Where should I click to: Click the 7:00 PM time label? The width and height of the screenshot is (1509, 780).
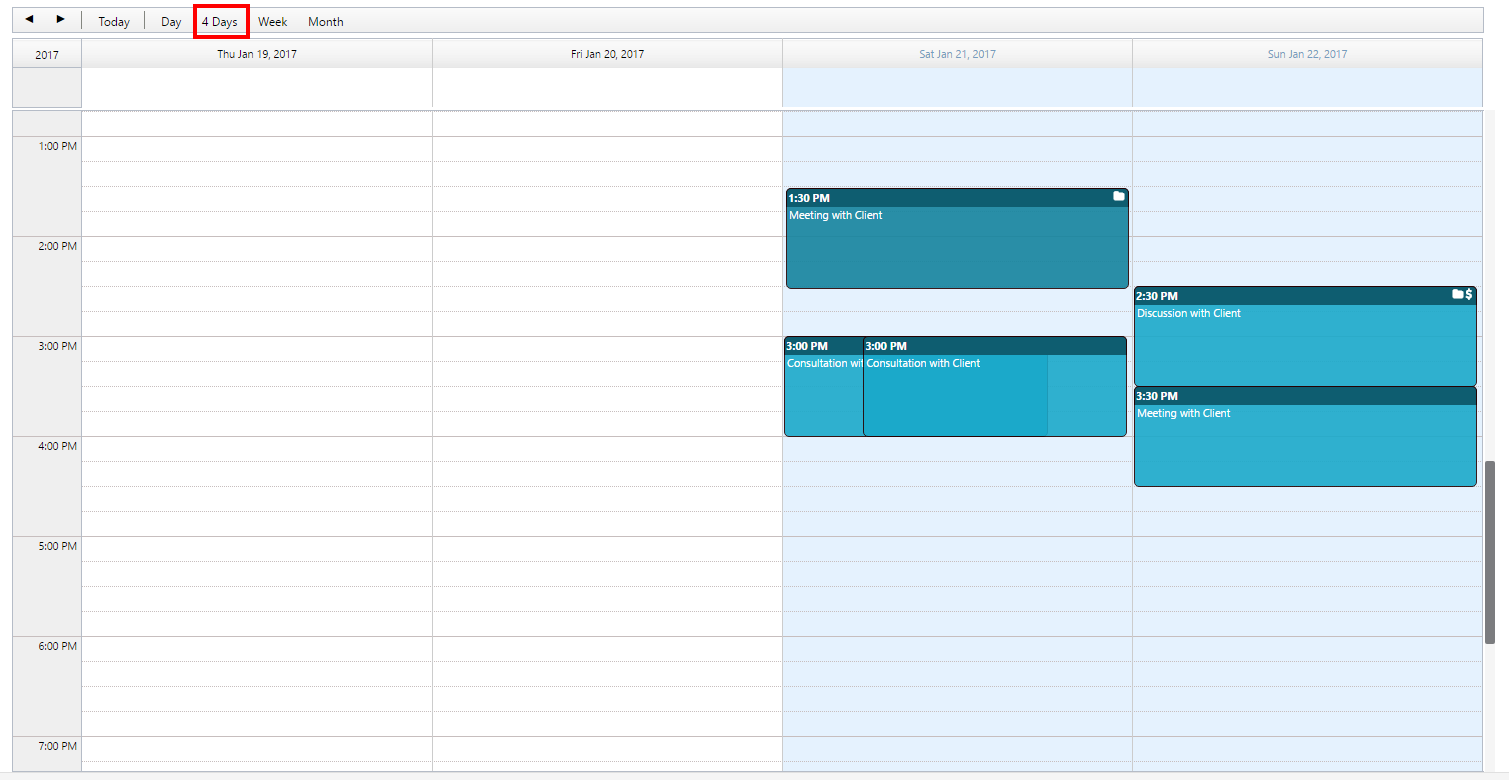57,746
